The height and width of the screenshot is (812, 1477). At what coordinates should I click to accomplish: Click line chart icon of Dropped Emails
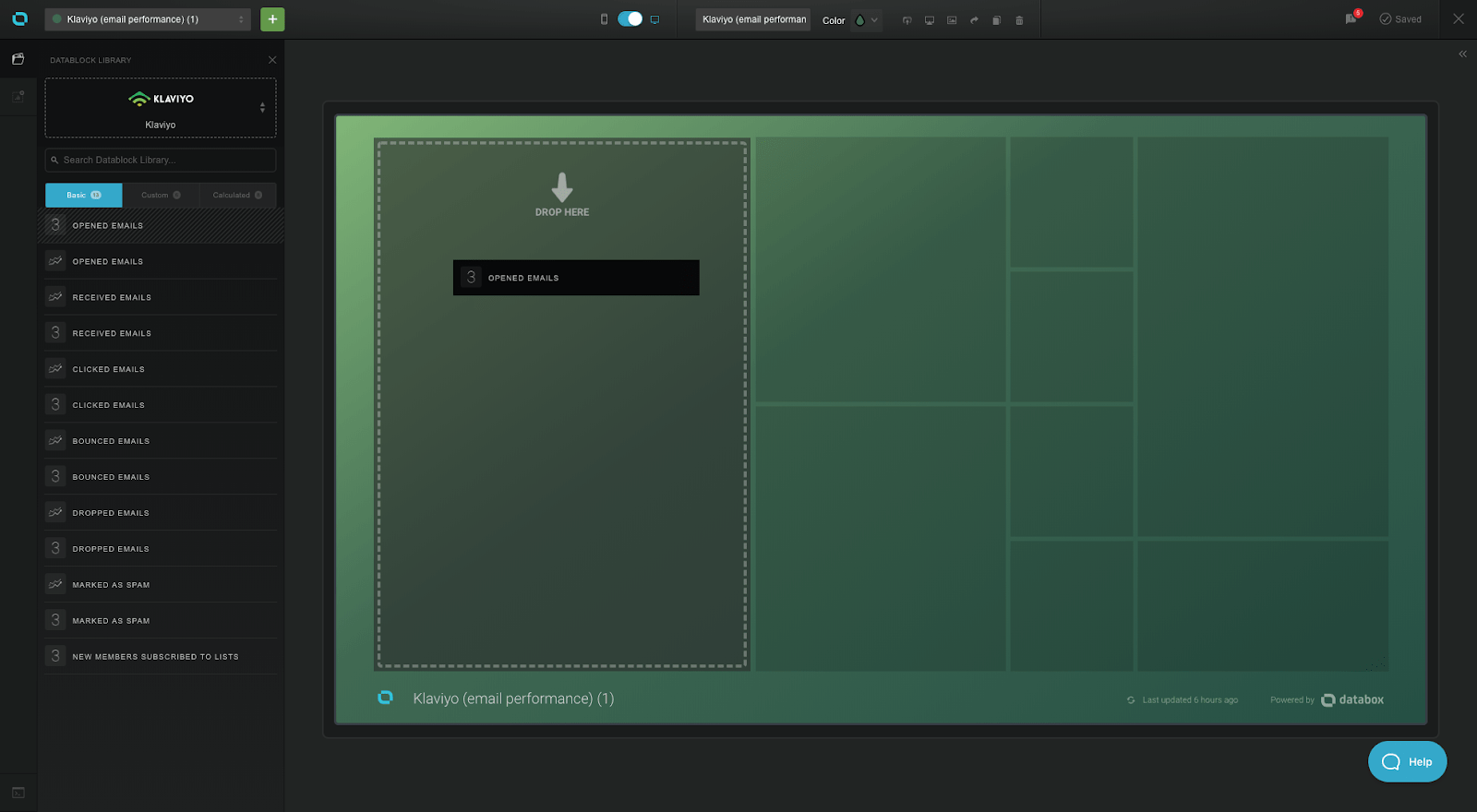[55, 513]
